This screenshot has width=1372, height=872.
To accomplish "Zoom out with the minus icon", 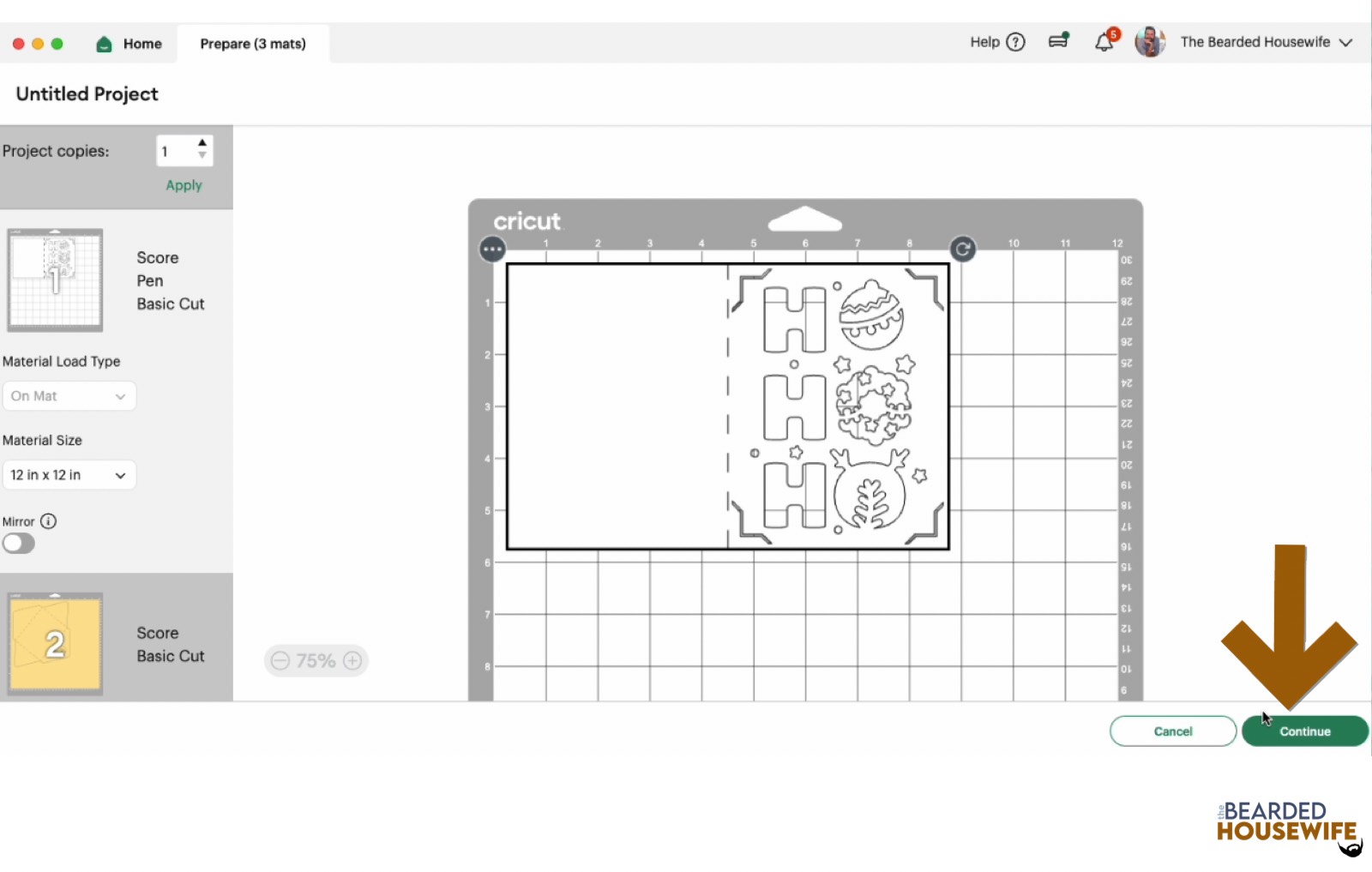I will pyautogui.click(x=280, y=660).
